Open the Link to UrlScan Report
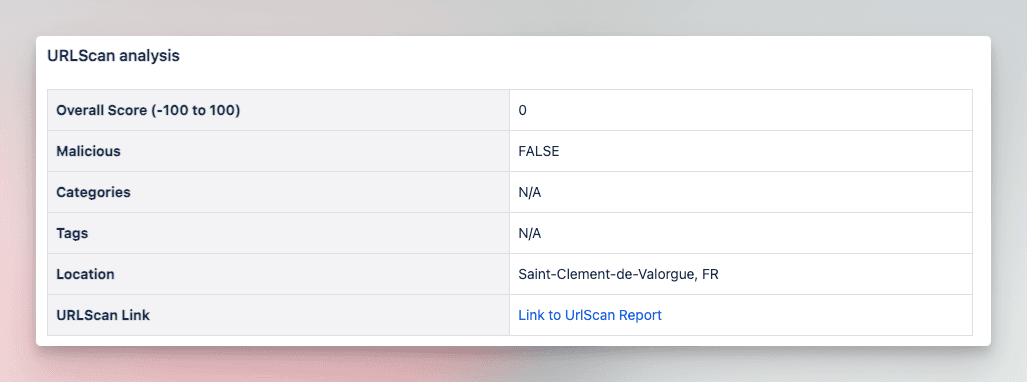 pyautogui.click(x=589, y=315)
